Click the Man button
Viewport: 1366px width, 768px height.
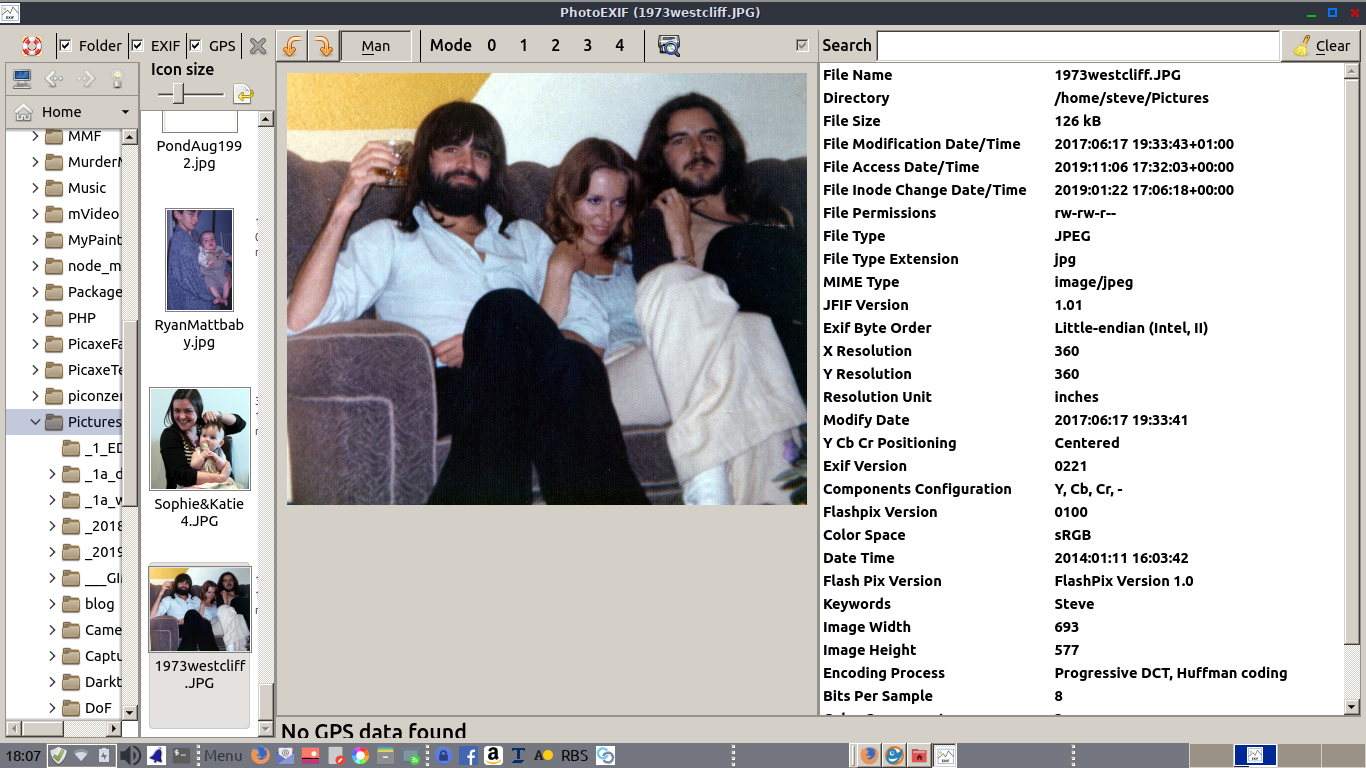coord(376,46)
